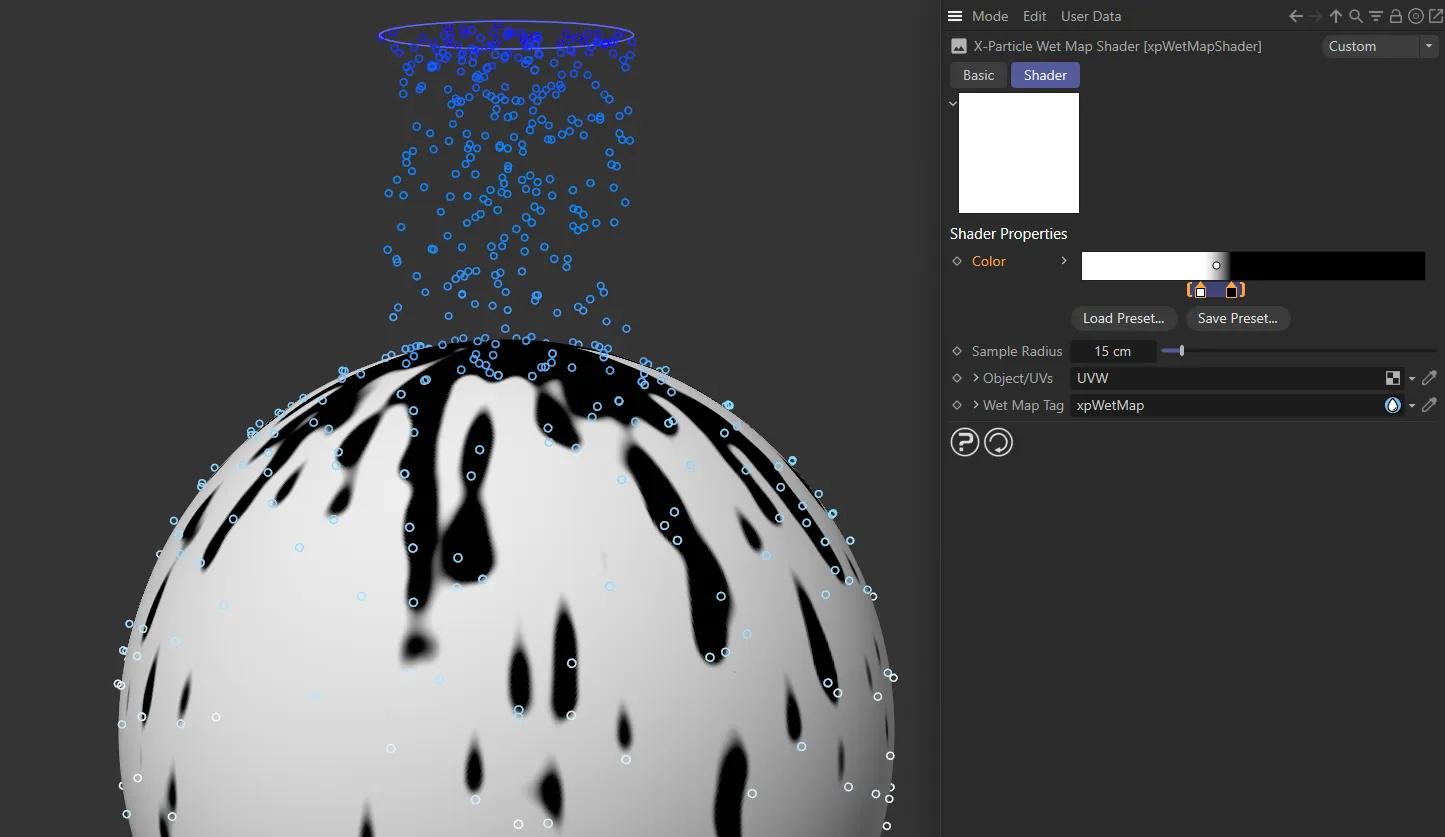This screenshot has height=837, width=1445.
Task: Click the checkerboard texture icon beside UVW
Action: 1393,378
